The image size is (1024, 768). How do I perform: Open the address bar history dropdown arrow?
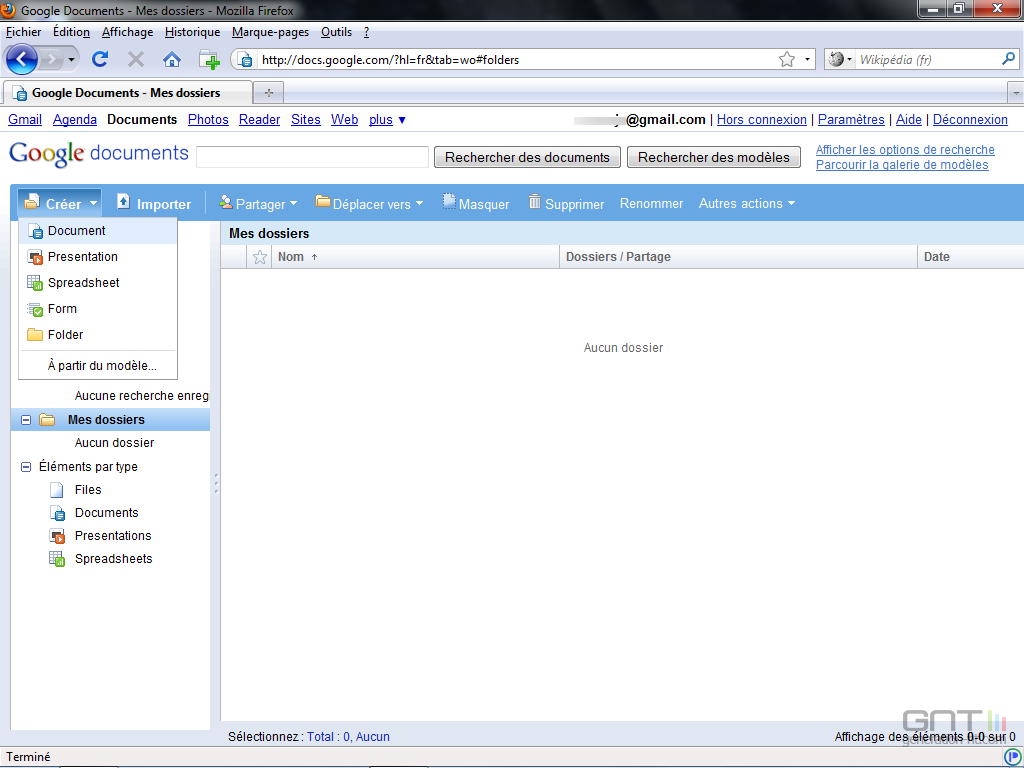click(x=807, y=59)
